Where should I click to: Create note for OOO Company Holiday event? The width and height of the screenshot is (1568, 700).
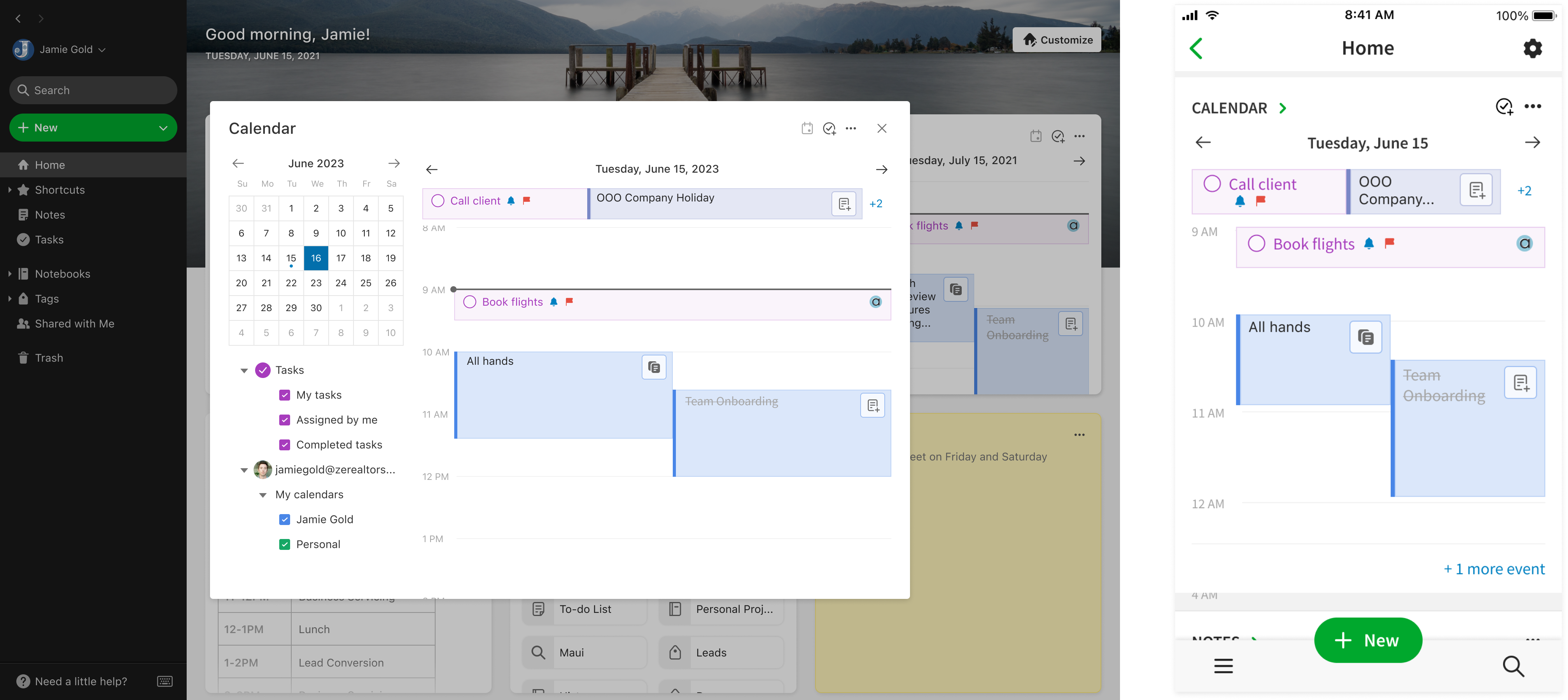[844, 204]
